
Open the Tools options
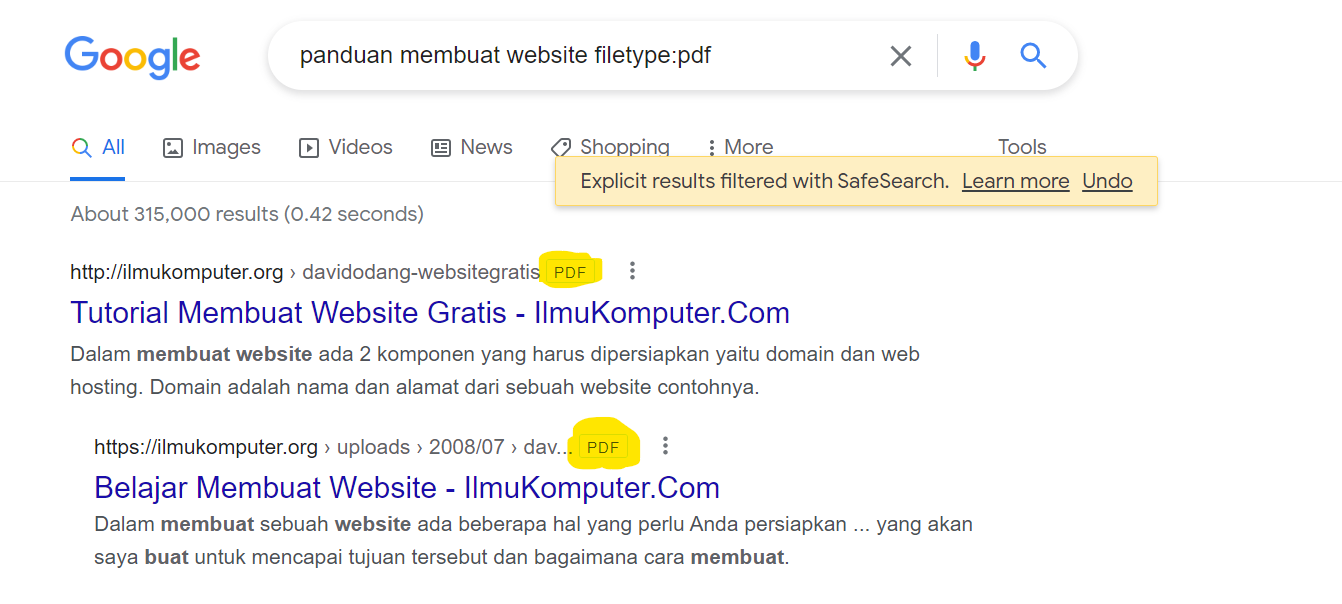(x=1022, y=147)
